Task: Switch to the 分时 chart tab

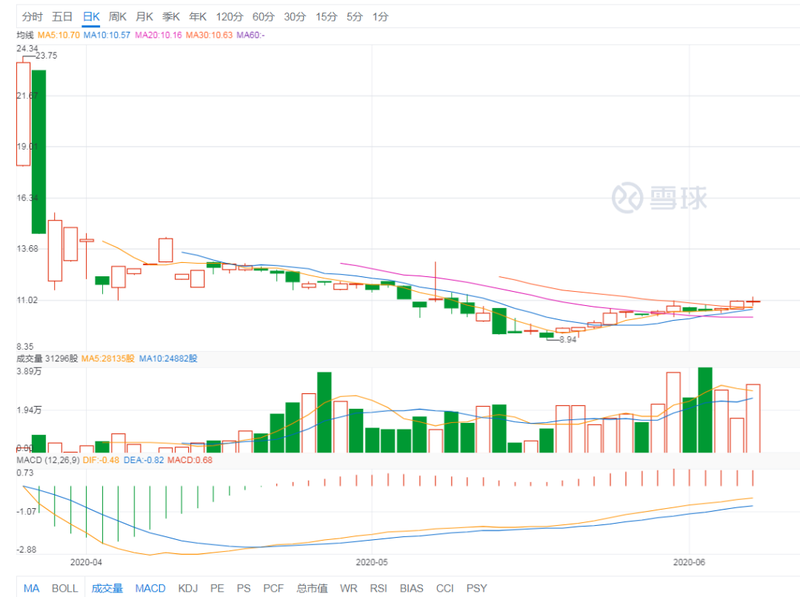Action: pos(32,17)
